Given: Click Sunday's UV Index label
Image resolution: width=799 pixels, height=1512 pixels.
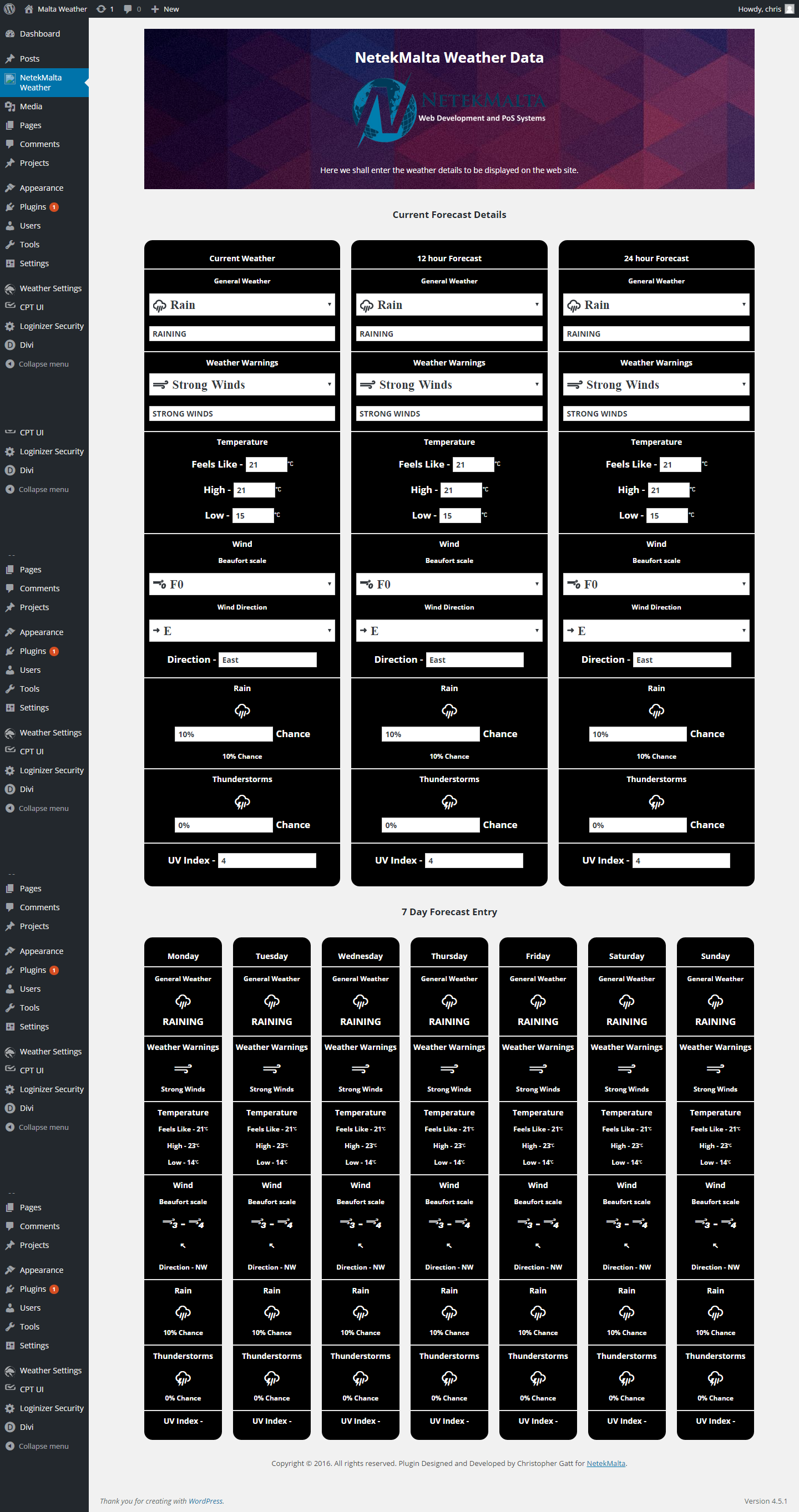Looking at the screenshot, I should [715, 1421].
